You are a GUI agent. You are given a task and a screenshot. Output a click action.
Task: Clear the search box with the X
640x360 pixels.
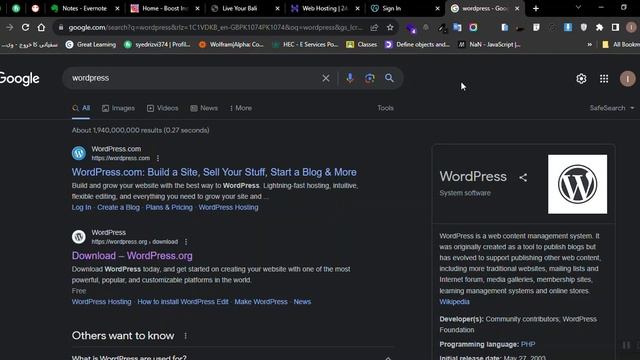326,78
